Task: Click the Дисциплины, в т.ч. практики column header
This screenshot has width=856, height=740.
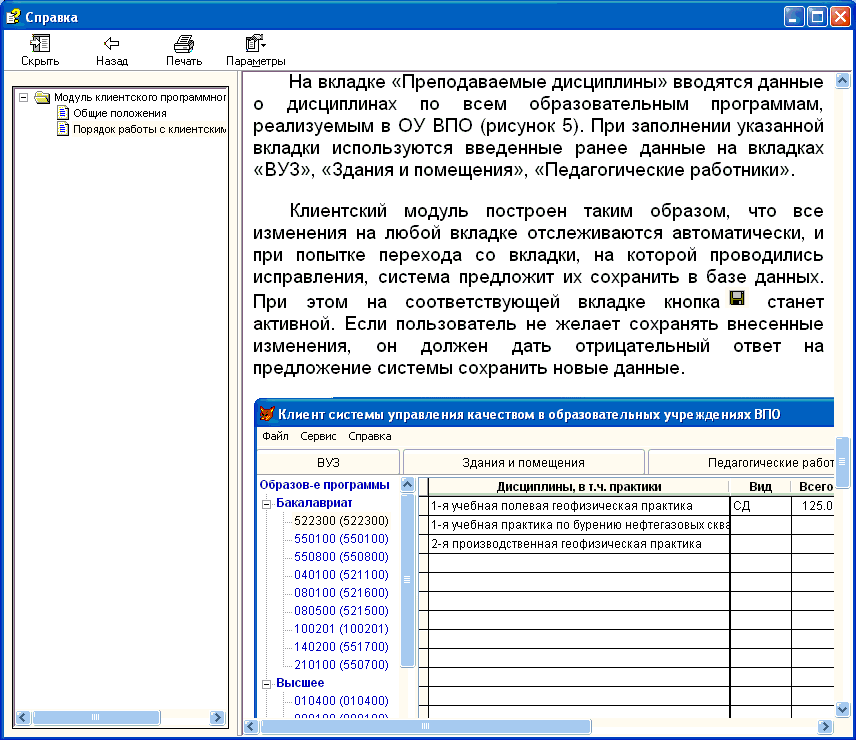Action: pyautogui.click(x=579, y=487)
